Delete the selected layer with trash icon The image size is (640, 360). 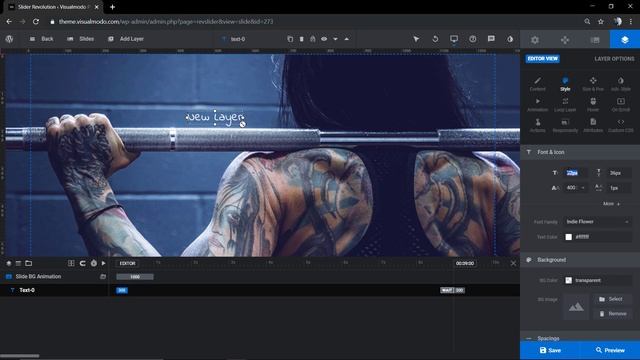(x=302, y=39)
